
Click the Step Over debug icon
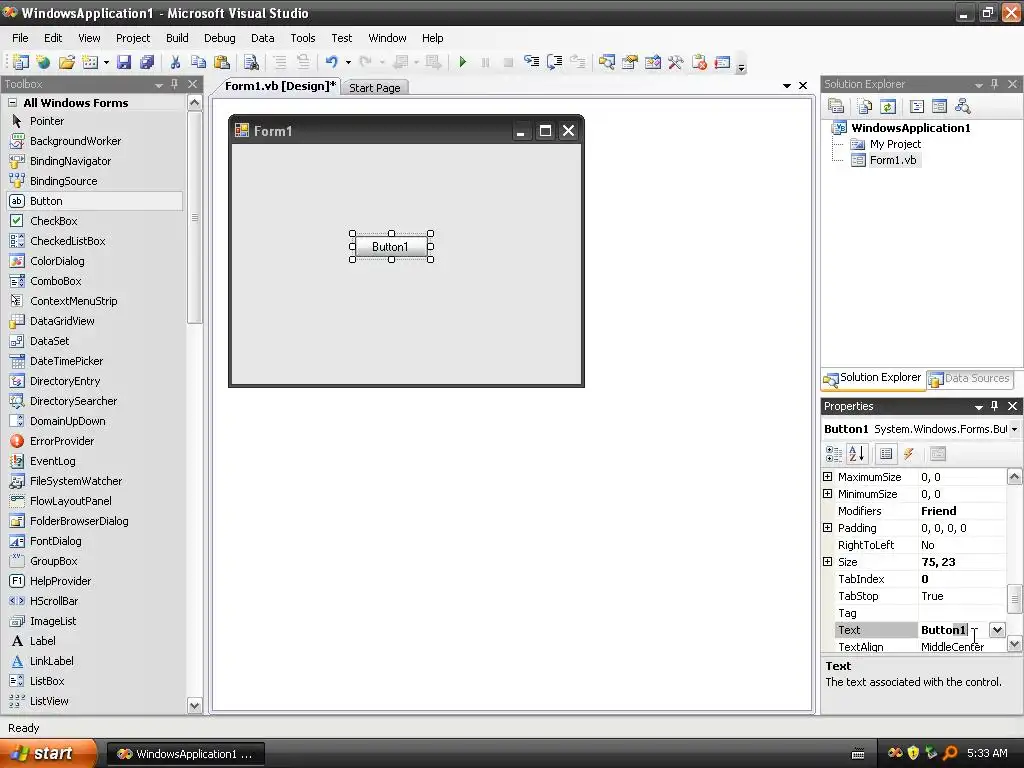554,62
